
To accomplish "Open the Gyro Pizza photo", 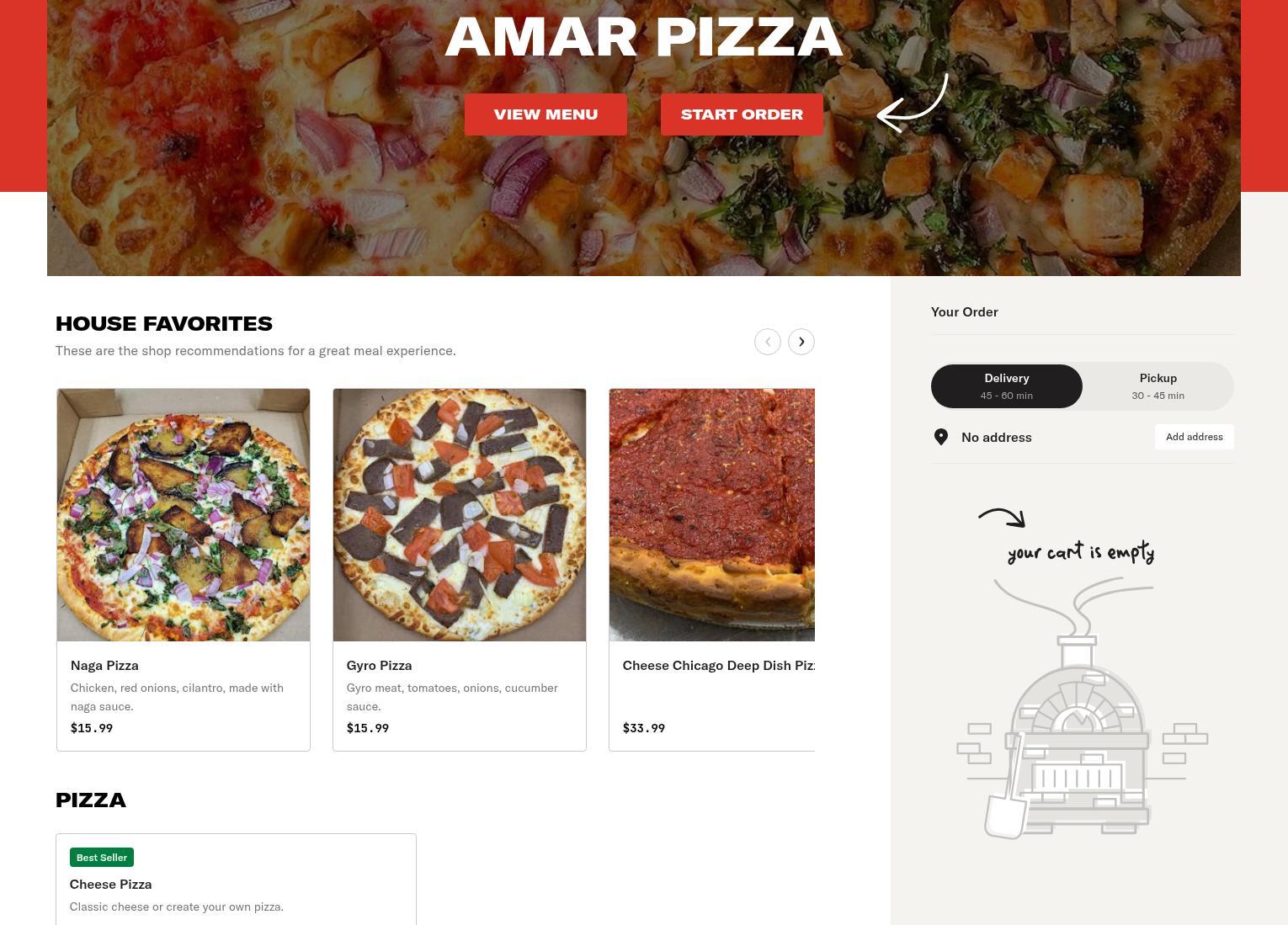I will click(460, 515).
